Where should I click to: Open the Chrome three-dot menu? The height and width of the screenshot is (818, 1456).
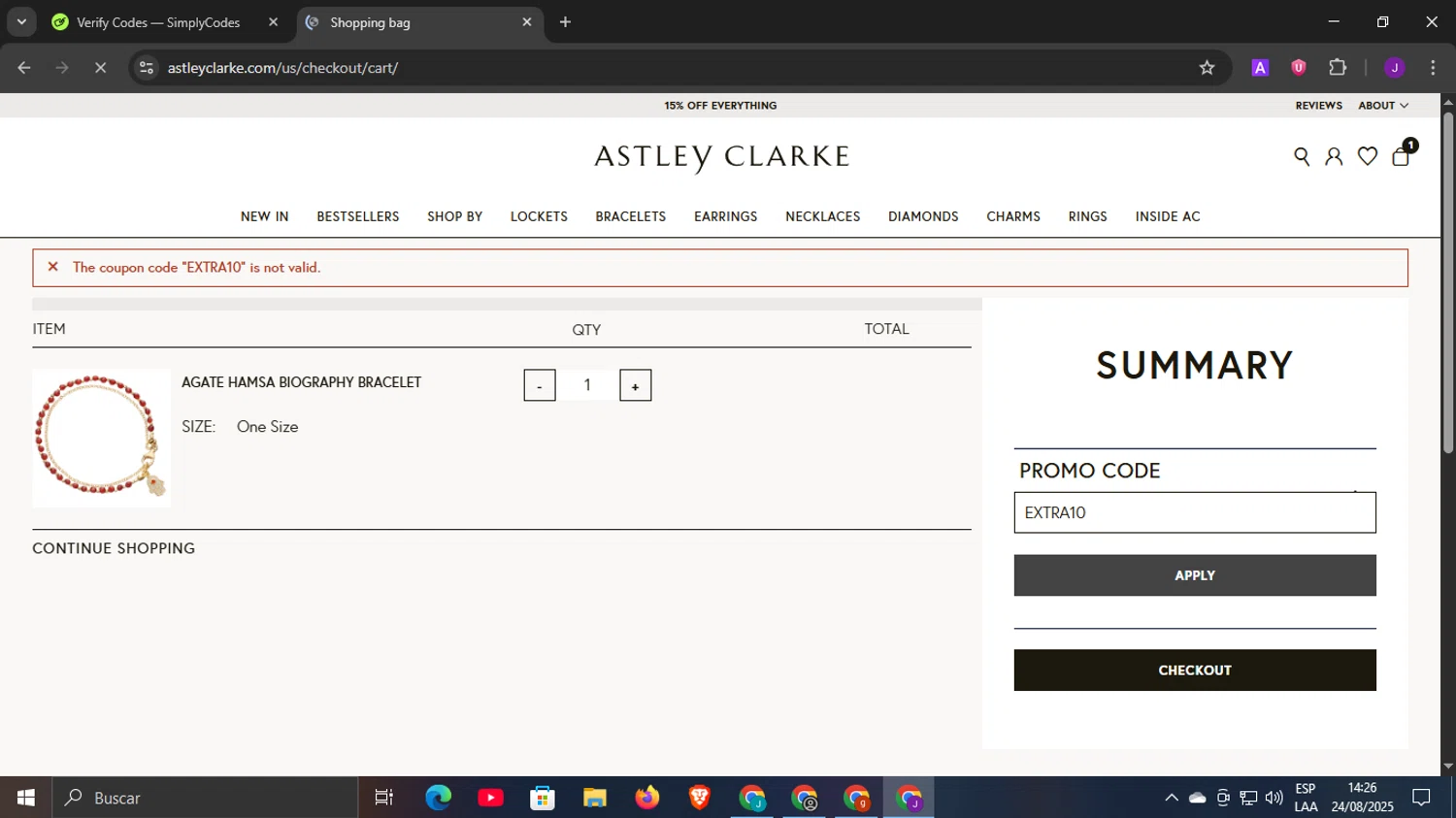1433,68
